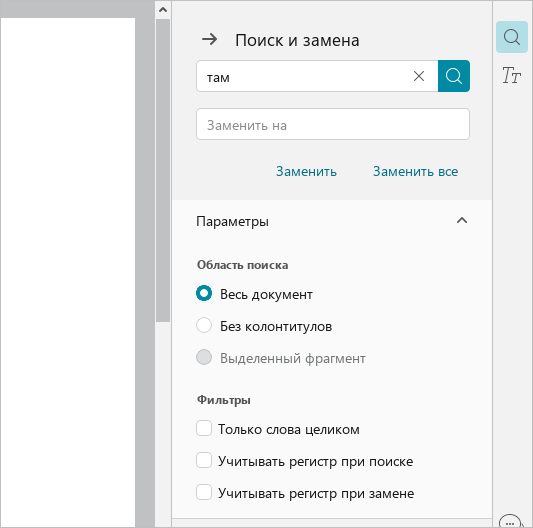Collapse the search panel with the arrow icon
Viewport: 533px width, 528px height.
pos(209,39)
